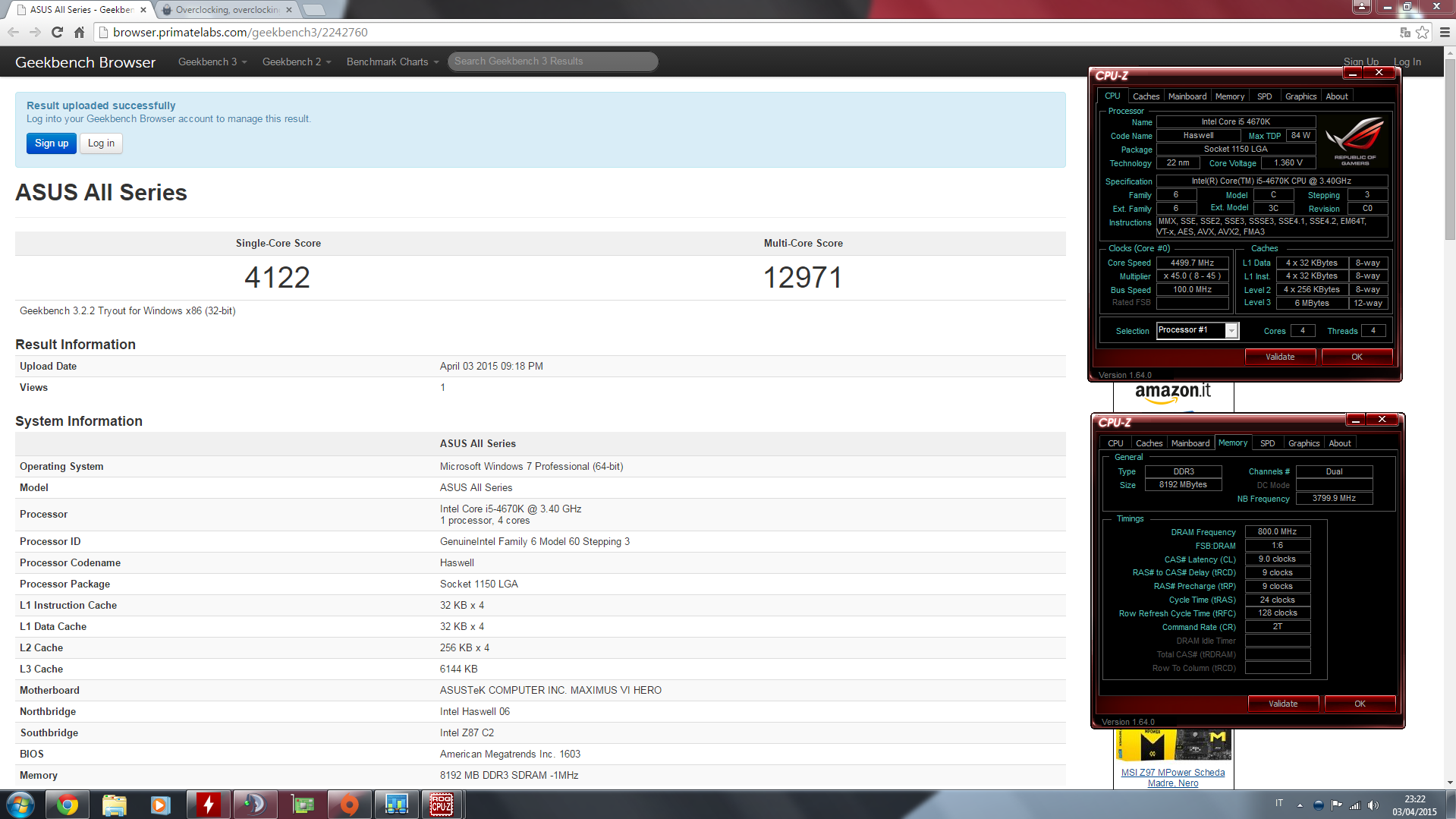
Task: Open SPD tab in CPU-Z processor window
Action: pyautogui.click(x=1264, y=96)
